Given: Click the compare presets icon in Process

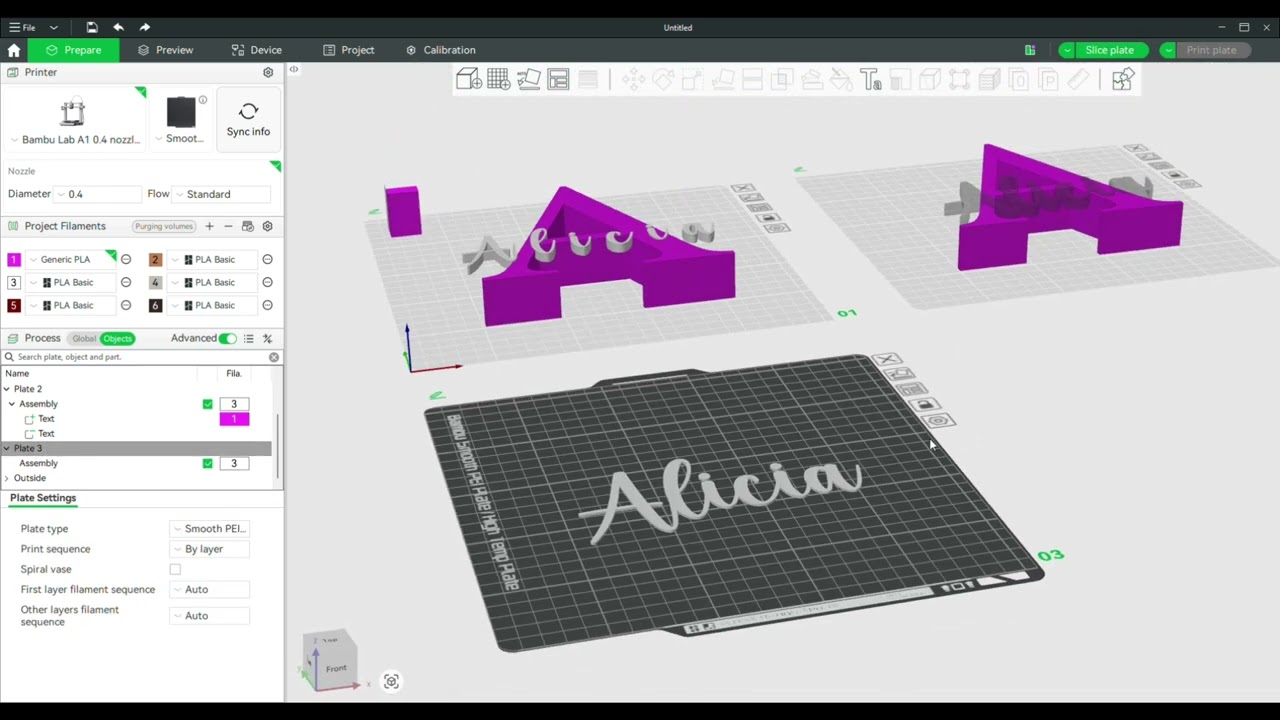Looking at the screenshot, I should pos(267,339).
